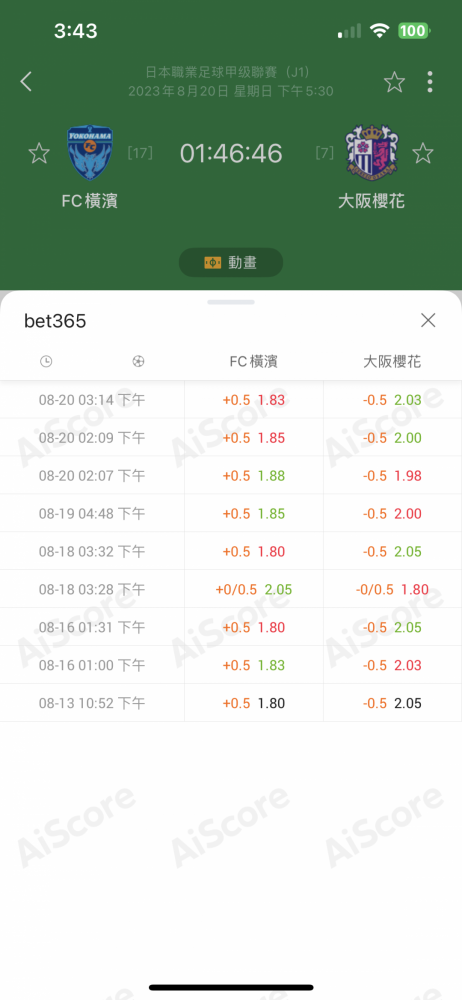
Task: Open FC橫濱 team crest
Action: click(x=89, y=153)
